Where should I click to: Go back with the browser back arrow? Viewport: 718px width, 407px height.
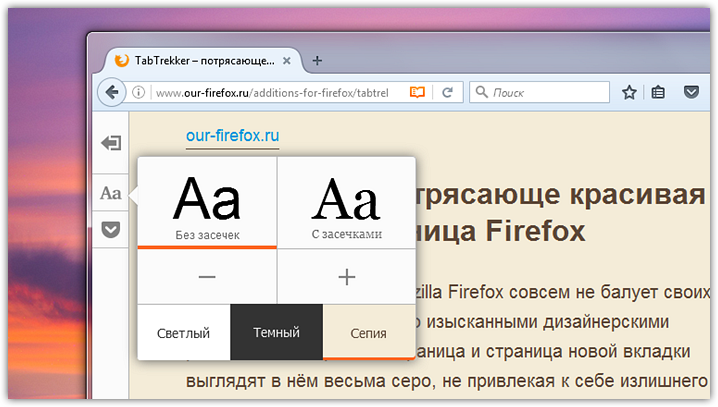click(112, 92)
